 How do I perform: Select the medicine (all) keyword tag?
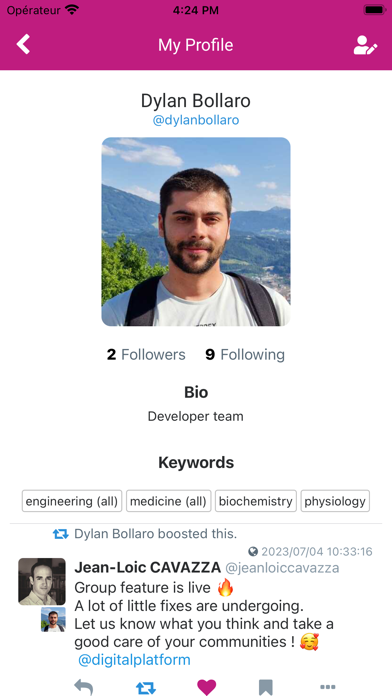coord(168,501)
